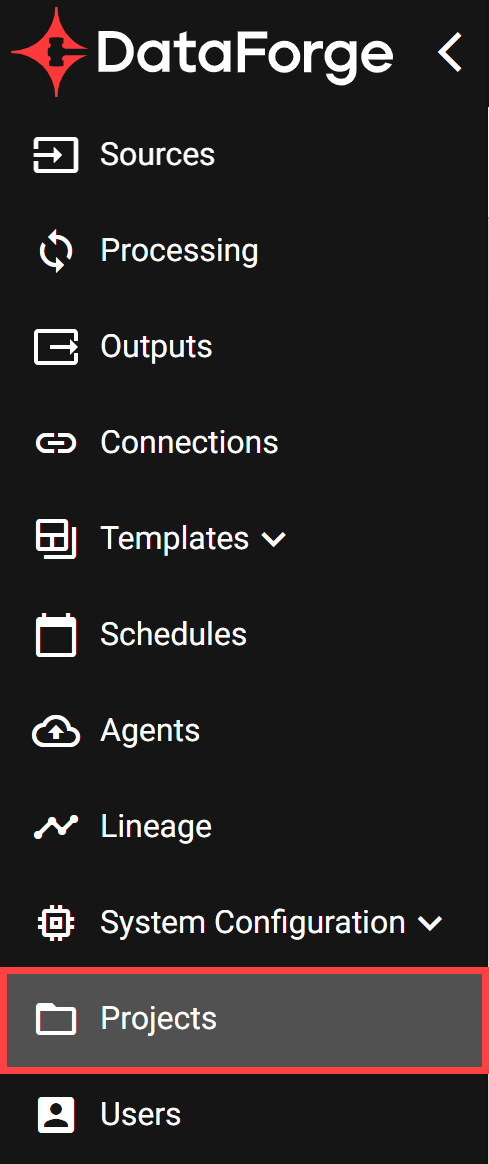
Task: Click the Templates layout icon
Action: 56,539
